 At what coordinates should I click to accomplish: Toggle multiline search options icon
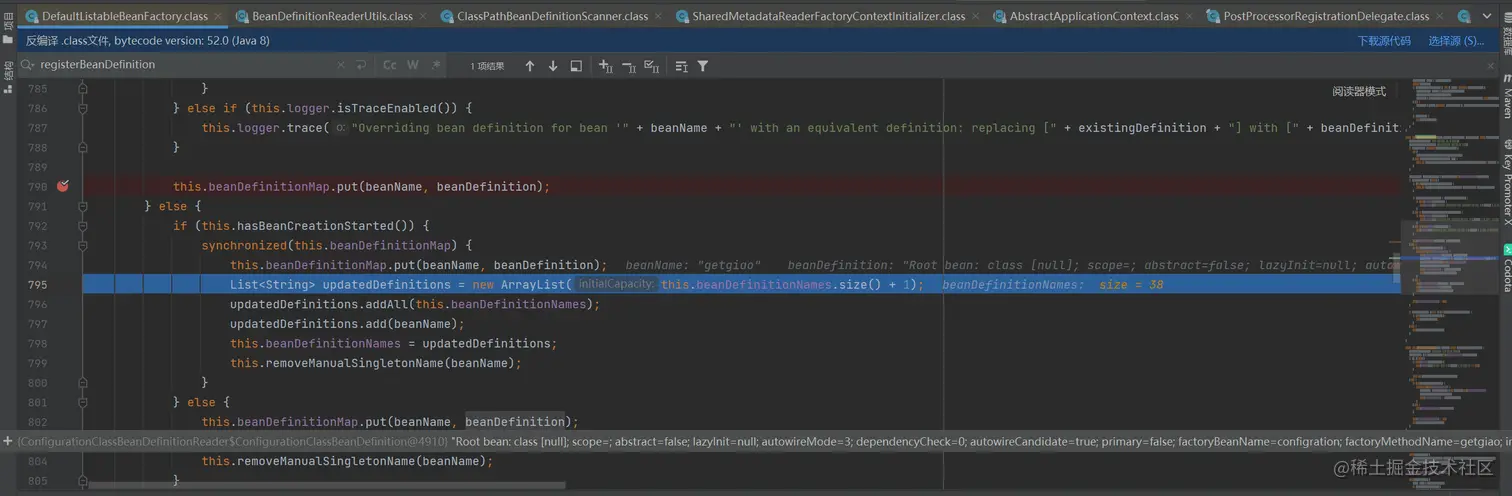[681, 66]
